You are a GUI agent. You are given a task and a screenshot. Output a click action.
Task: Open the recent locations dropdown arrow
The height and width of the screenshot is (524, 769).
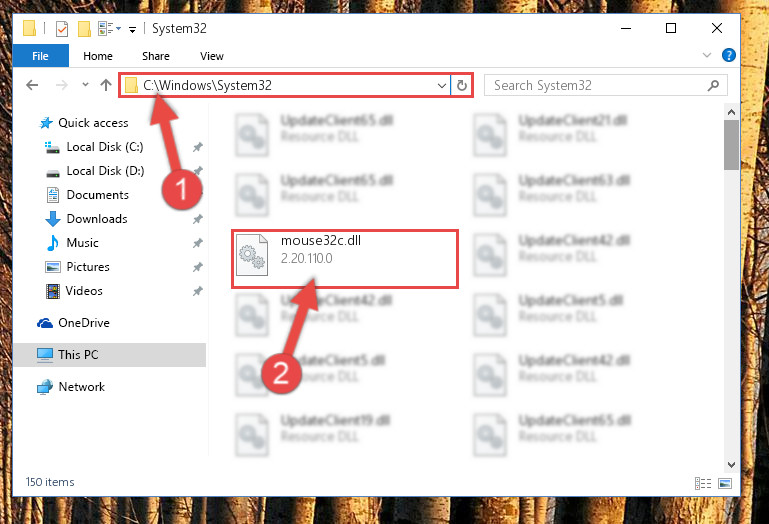point(85,85)
